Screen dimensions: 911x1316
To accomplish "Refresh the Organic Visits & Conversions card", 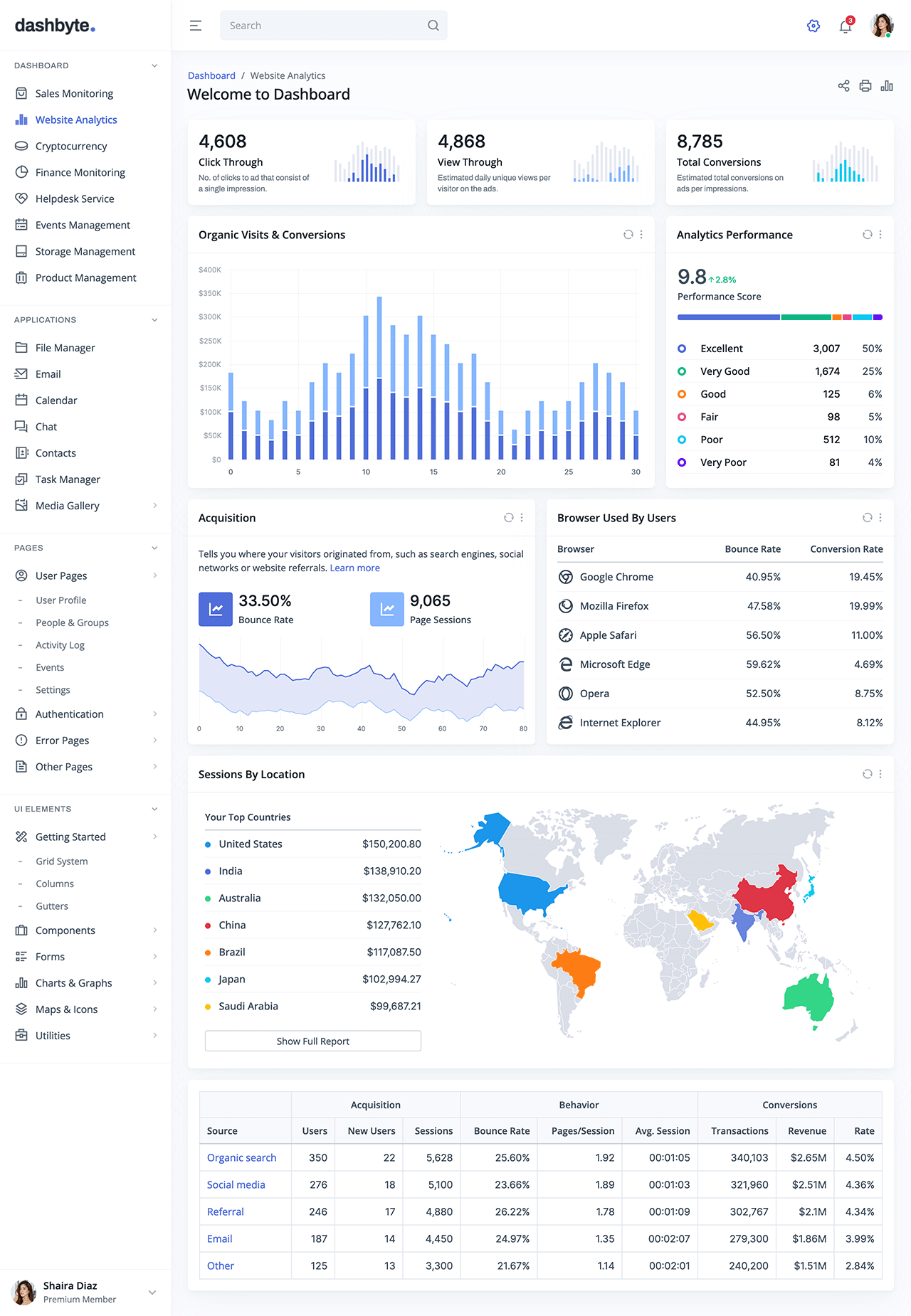I will click(628, 235).
